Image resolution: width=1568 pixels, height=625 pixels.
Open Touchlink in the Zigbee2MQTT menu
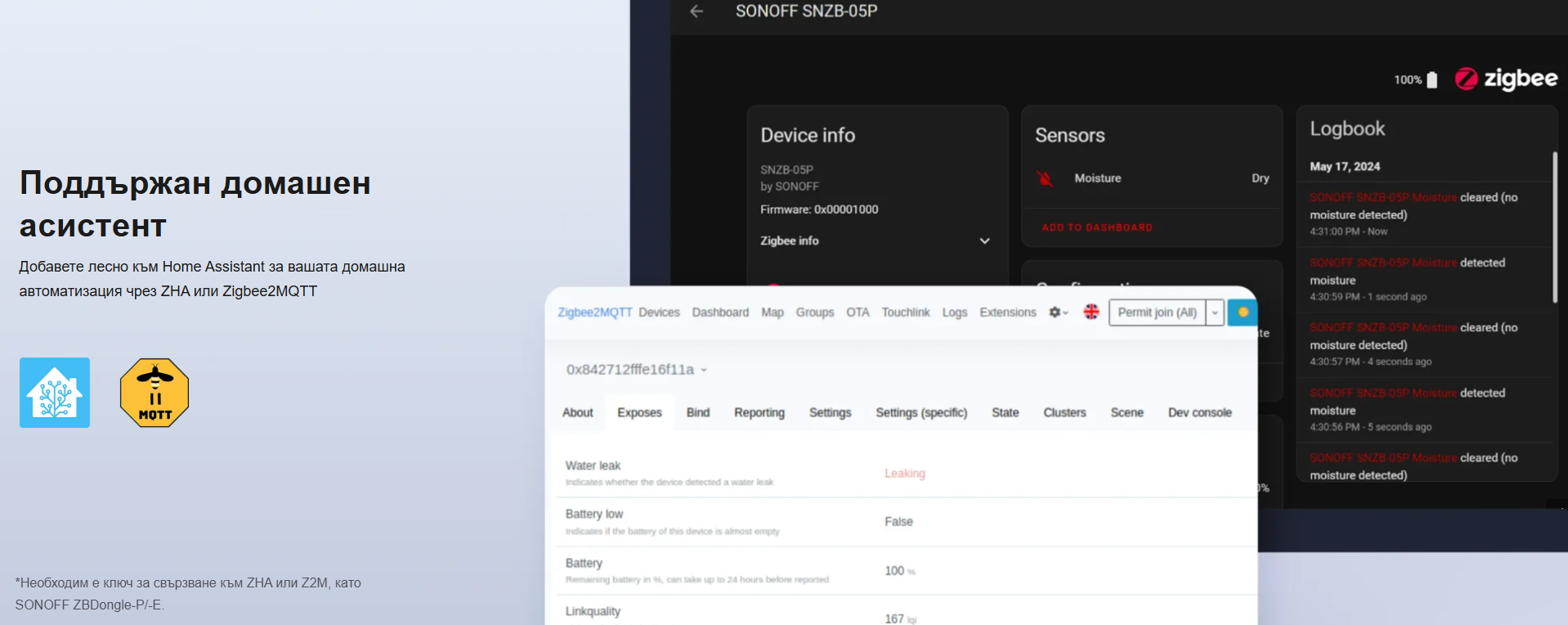[906, 312]
